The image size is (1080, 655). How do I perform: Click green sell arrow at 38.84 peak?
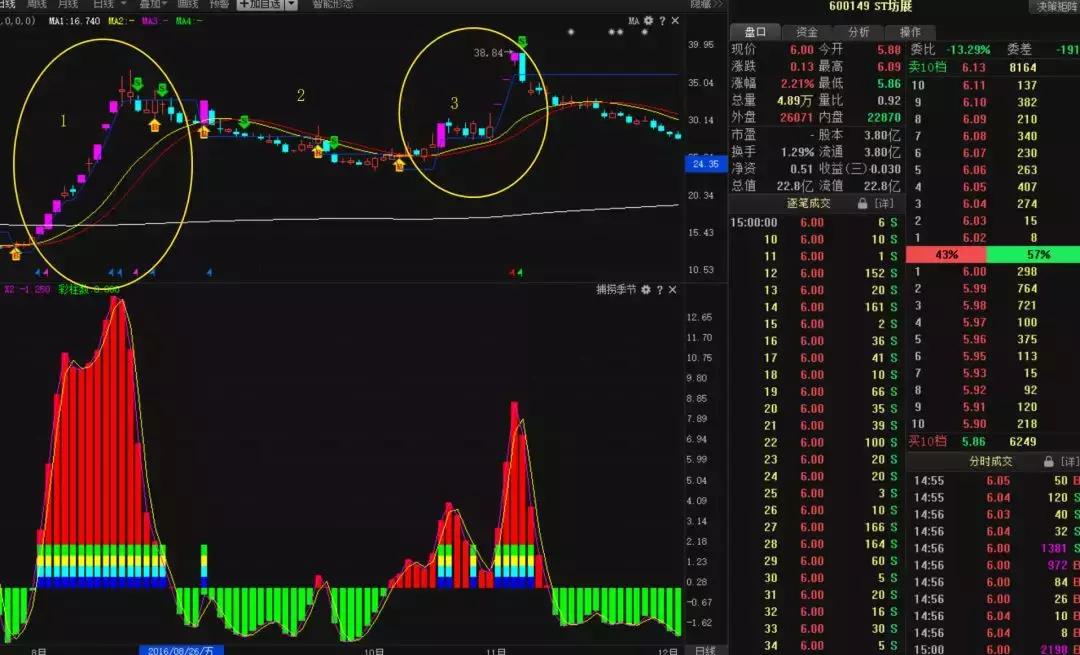coord(523,42)
